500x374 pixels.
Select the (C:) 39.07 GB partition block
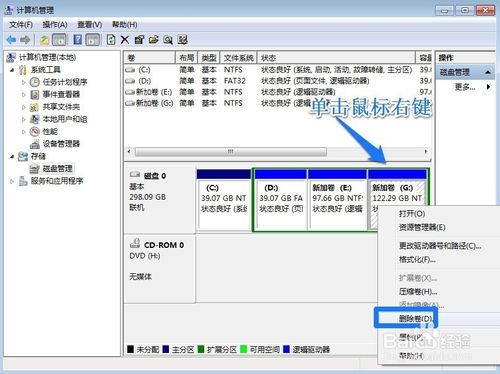tap(224, 200)
